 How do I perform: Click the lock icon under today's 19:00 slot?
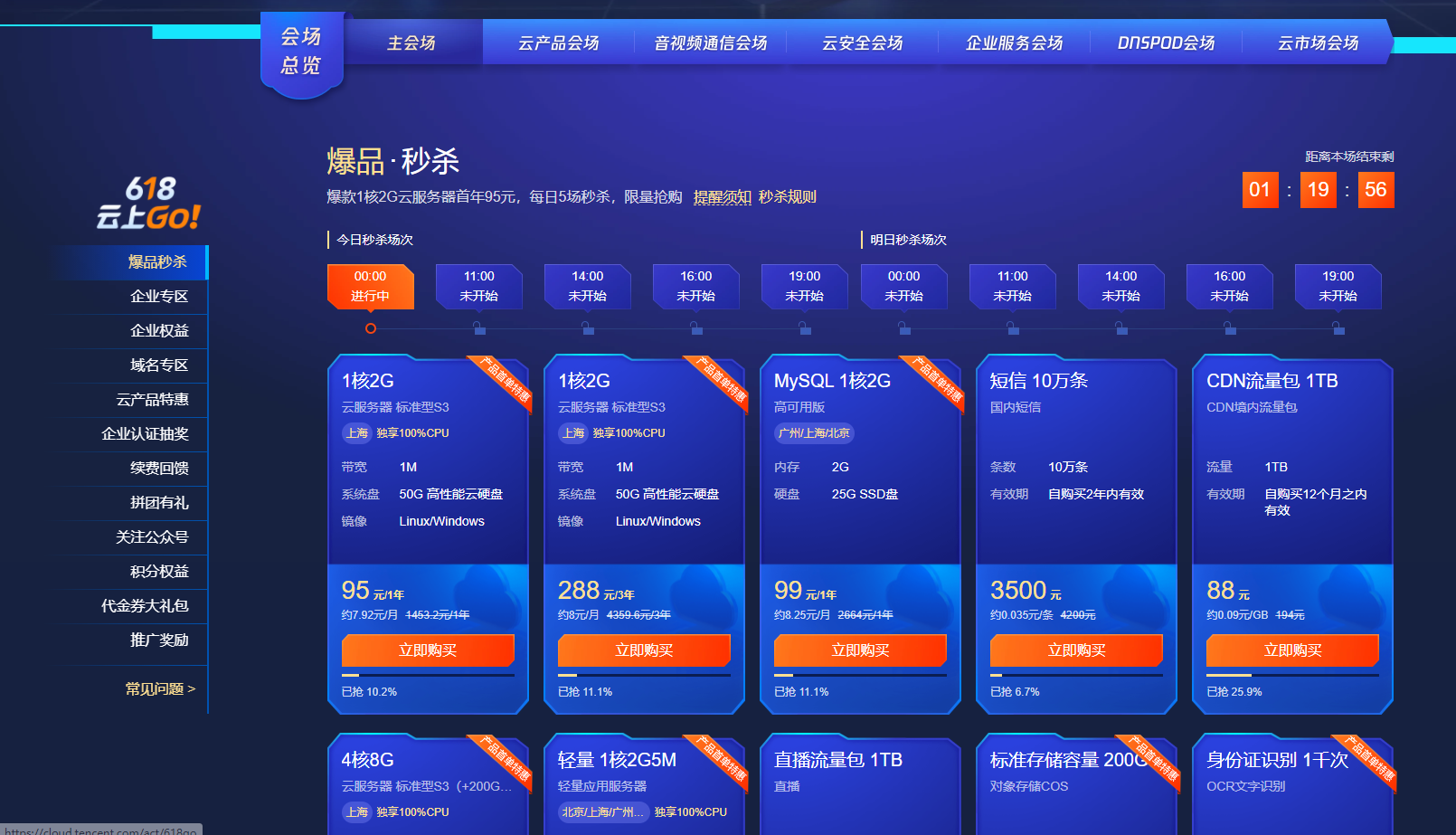pos(804,328)
